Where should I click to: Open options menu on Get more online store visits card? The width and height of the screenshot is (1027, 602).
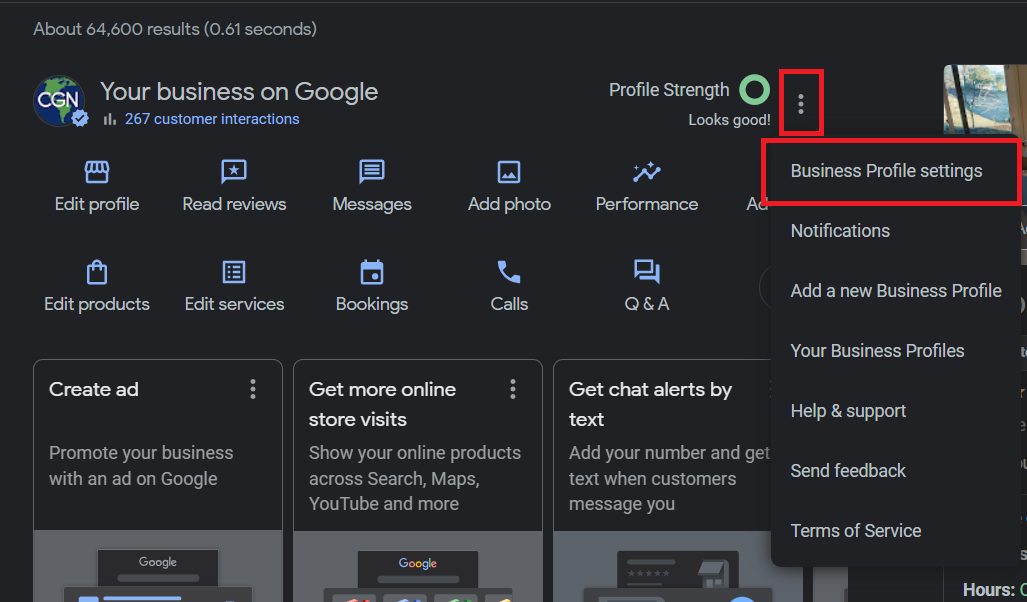pyautogui.click(x=513, y=389)
